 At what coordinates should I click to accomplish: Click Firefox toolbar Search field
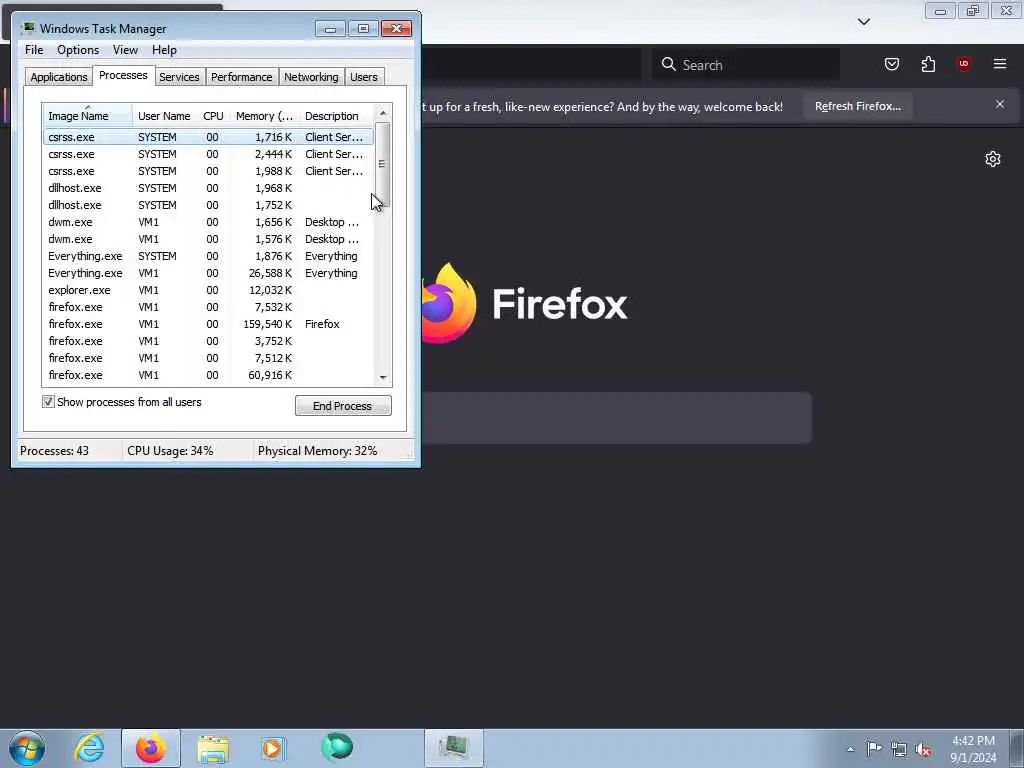[x=746, y=65]
